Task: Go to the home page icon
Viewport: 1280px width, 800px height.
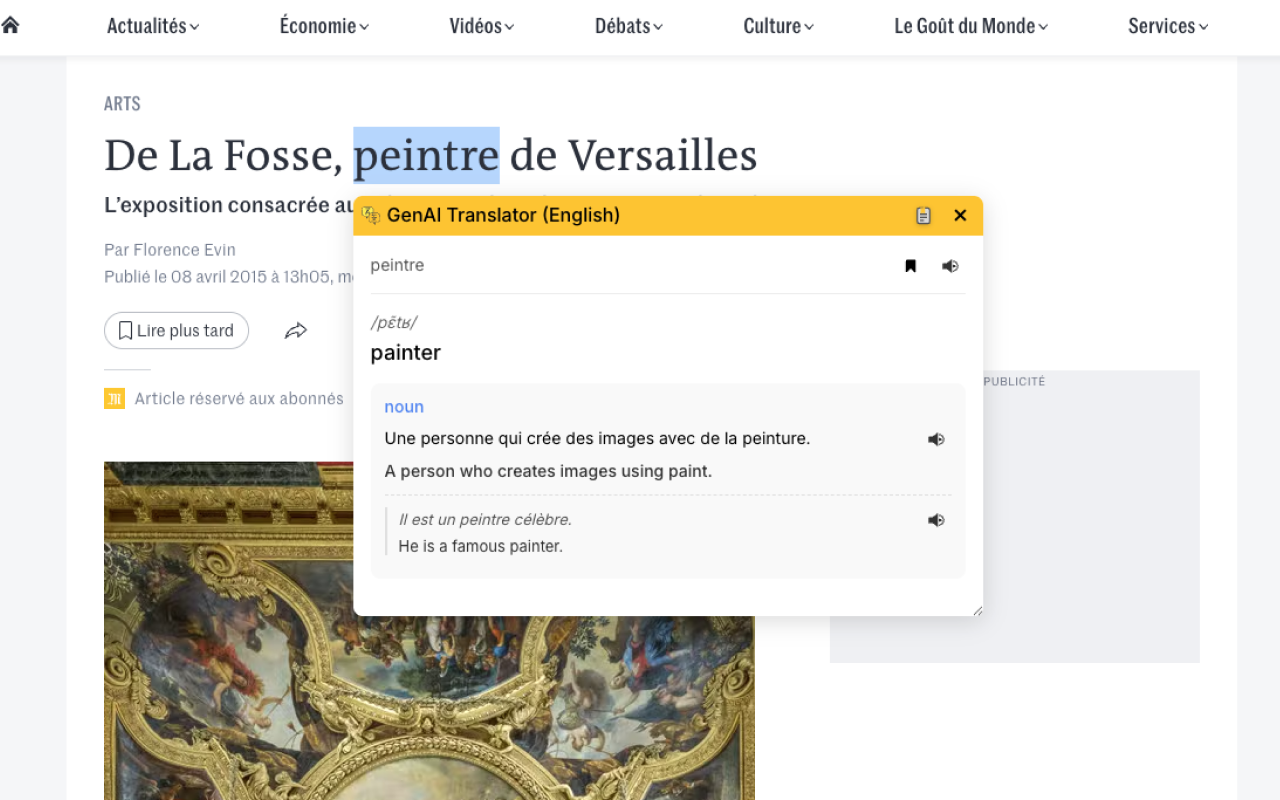Action: [x=10, y=25]
